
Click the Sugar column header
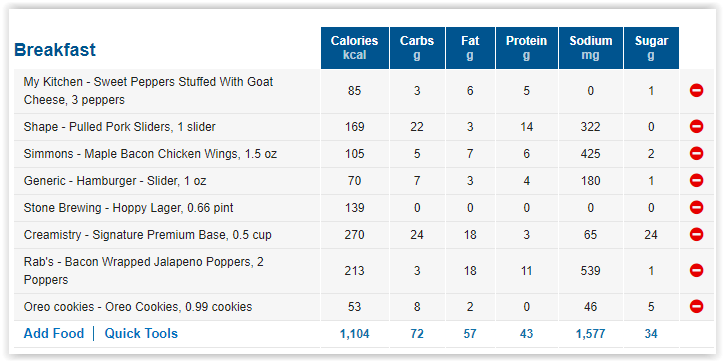point(651,48)
